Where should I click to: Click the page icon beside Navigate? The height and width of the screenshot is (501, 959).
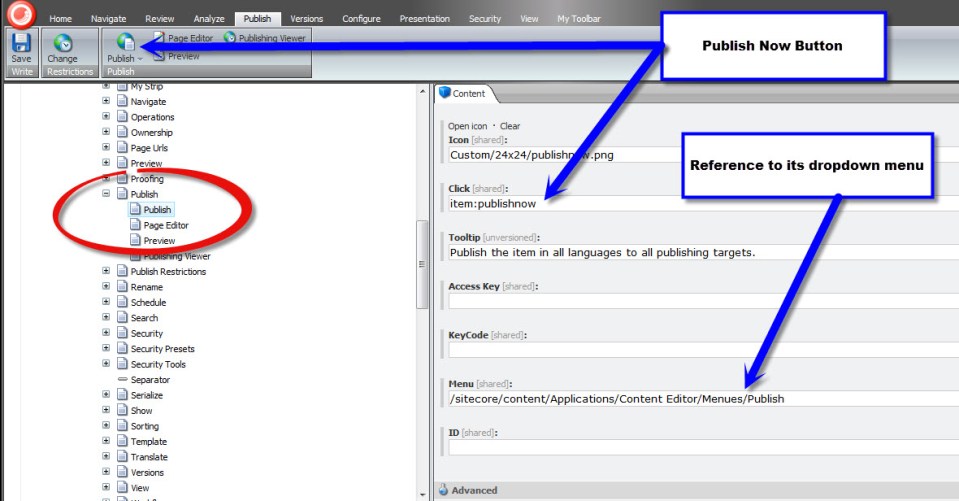122,101
